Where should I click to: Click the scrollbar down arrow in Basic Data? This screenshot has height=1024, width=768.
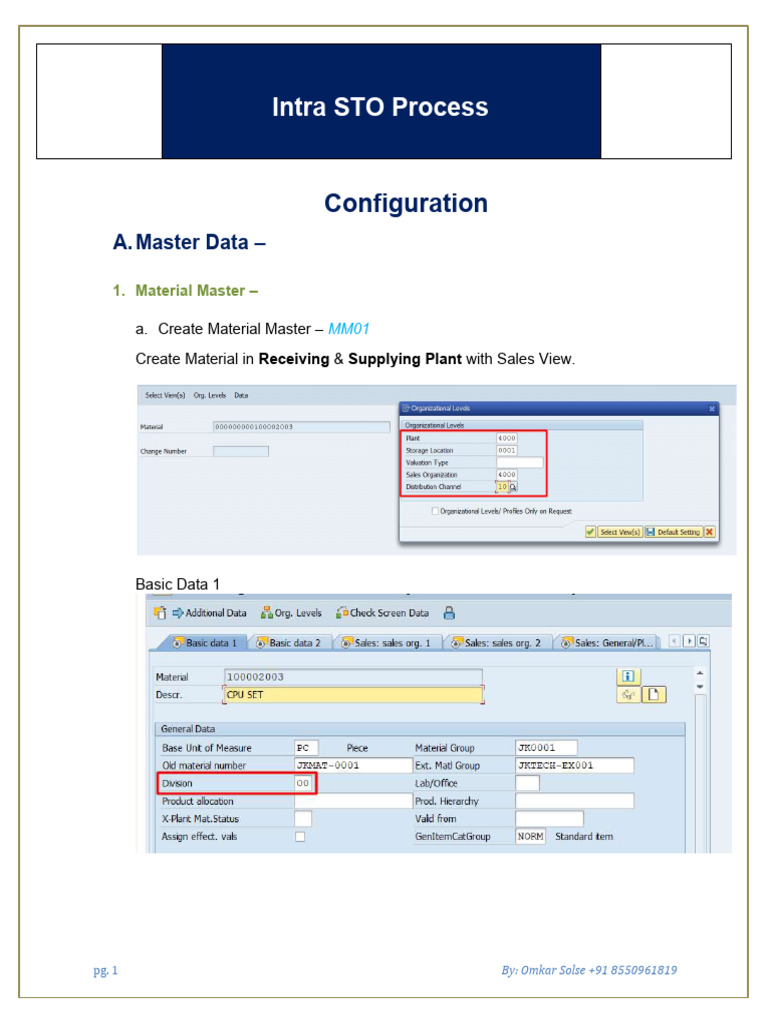pos(700,687)
